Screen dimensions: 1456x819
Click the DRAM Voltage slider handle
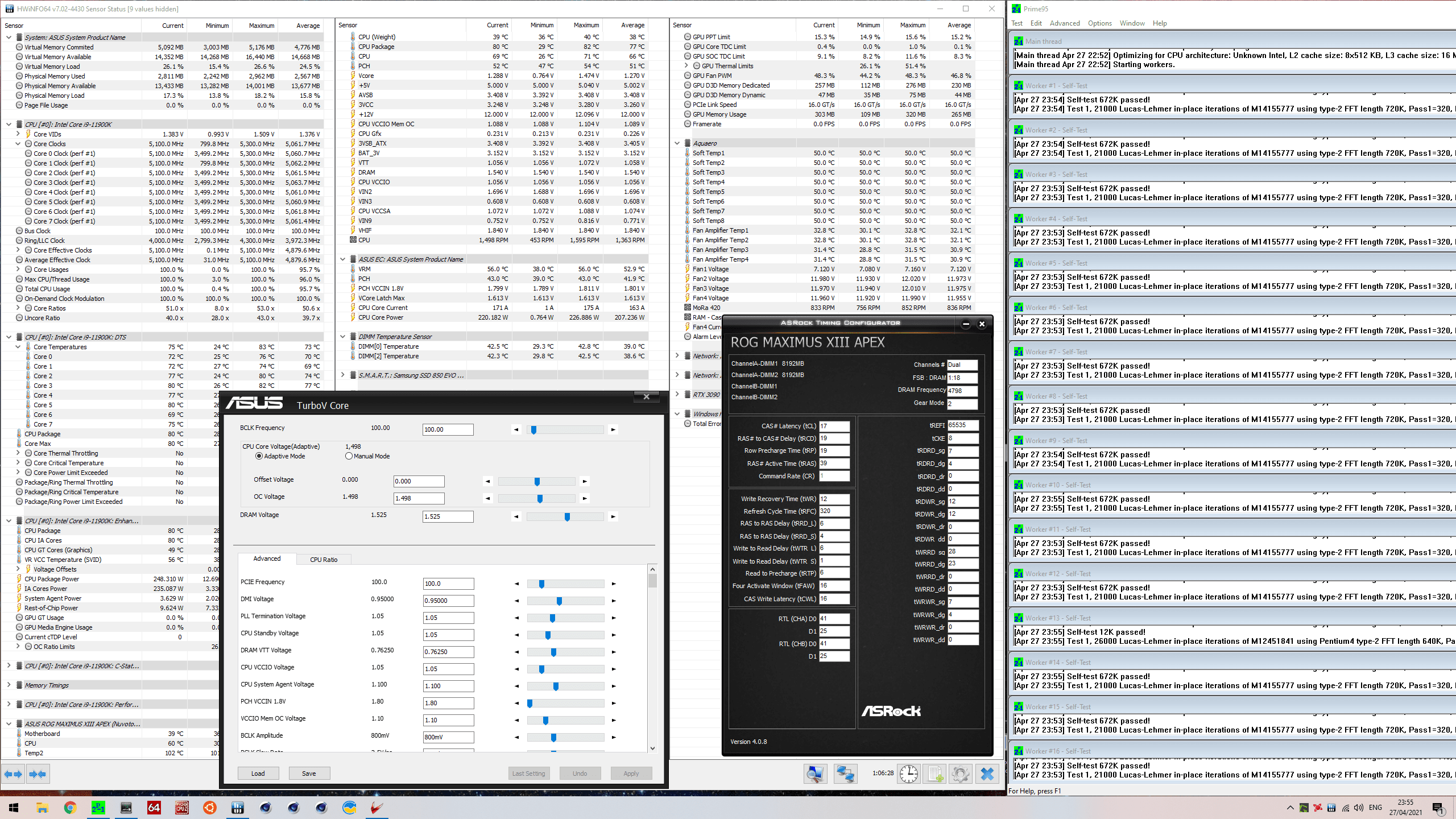(567, 517)
